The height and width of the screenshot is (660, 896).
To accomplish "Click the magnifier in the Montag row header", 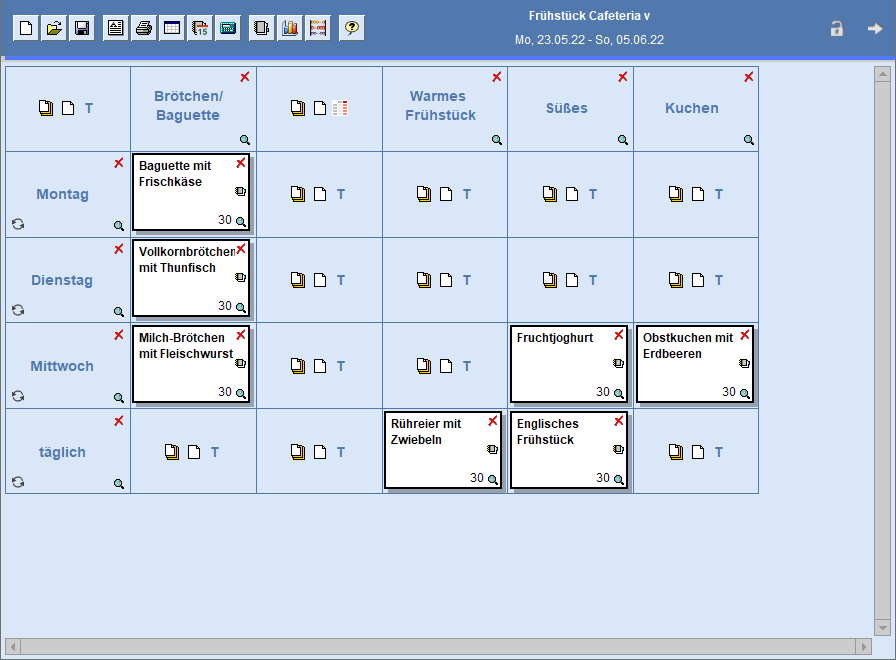I will tap(118, 226).
